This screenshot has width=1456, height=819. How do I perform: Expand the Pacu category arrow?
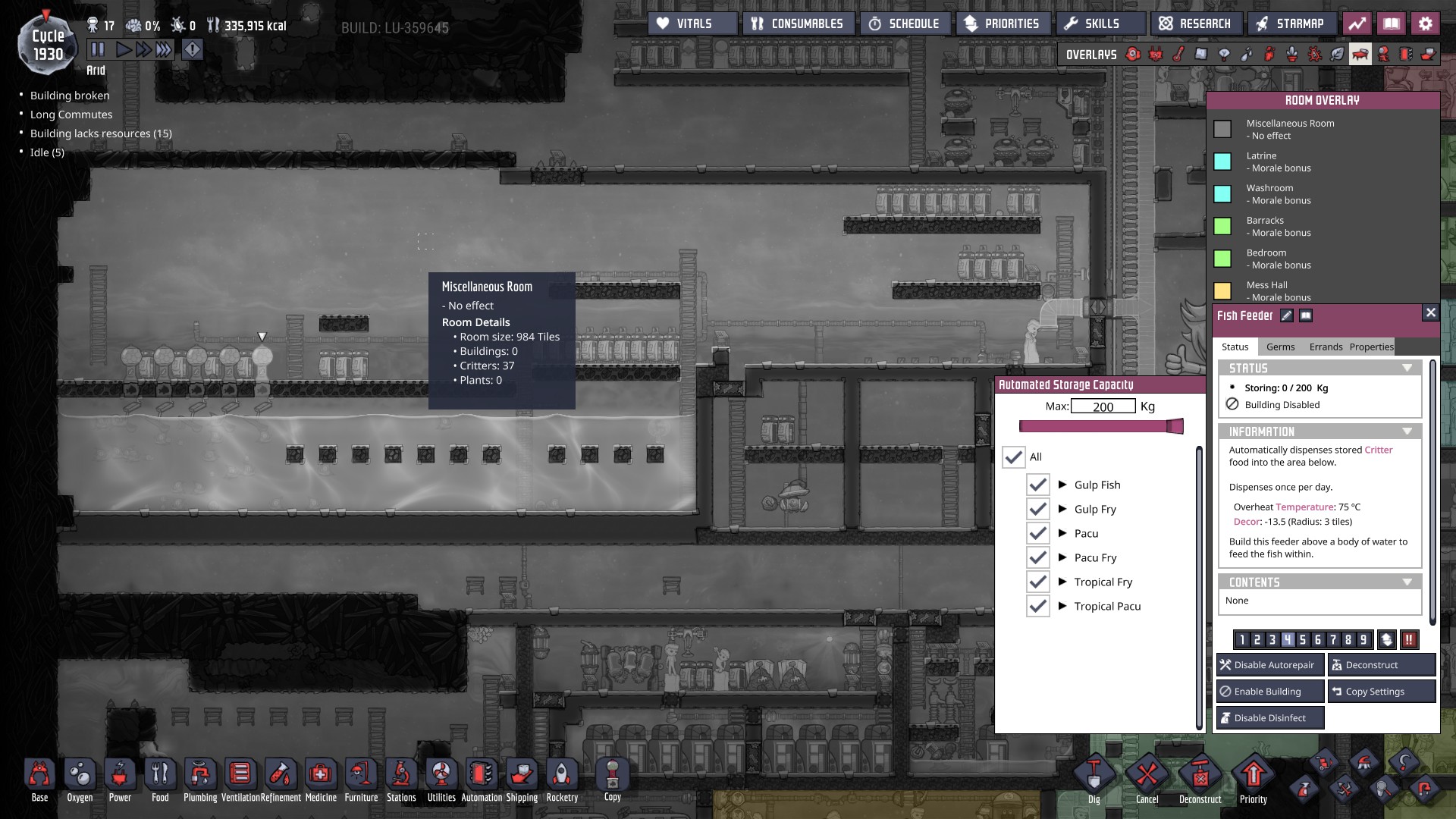pos(1062,533)
